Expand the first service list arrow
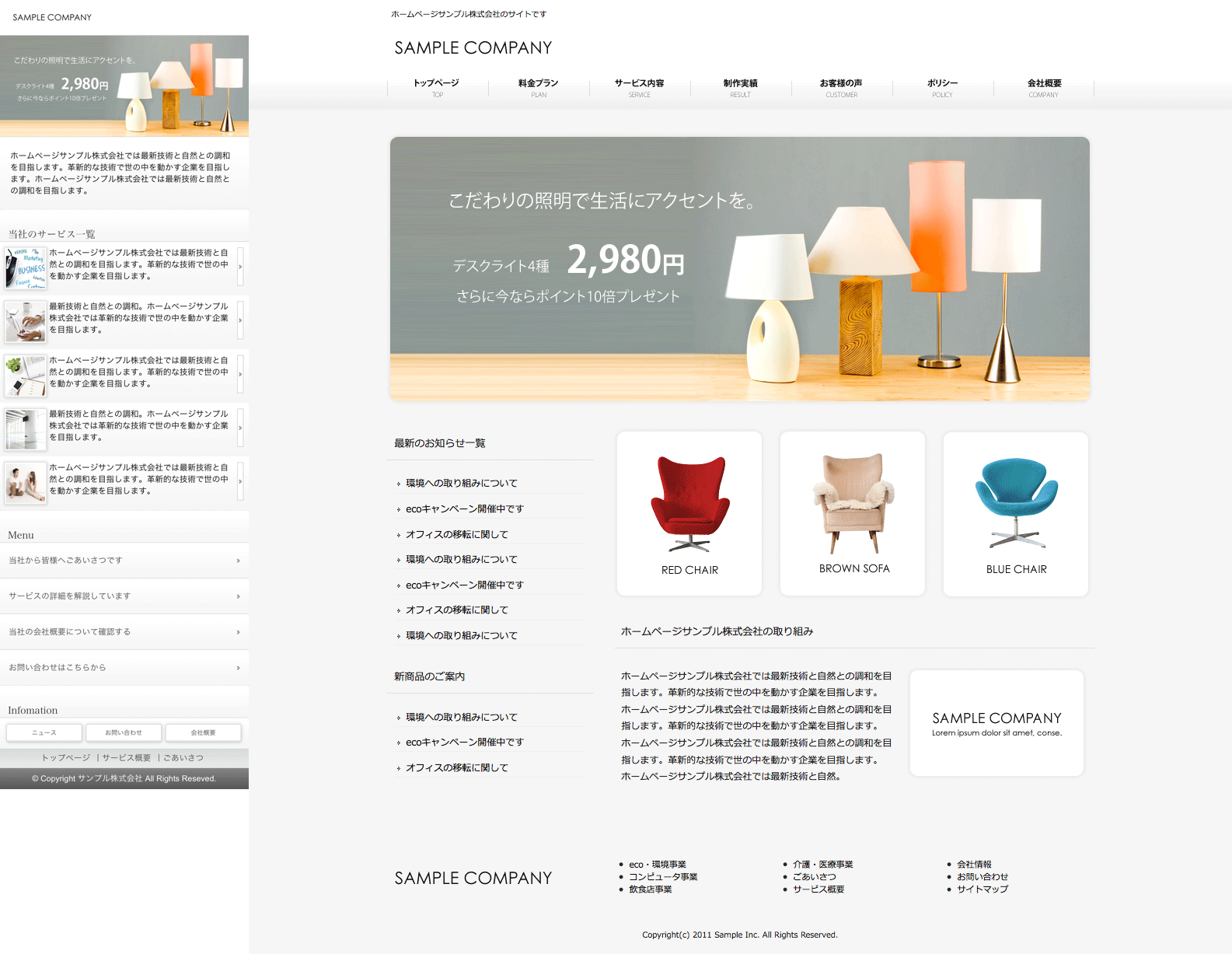1232x954 pixels. pyautogui.click(x=240, y=267)
